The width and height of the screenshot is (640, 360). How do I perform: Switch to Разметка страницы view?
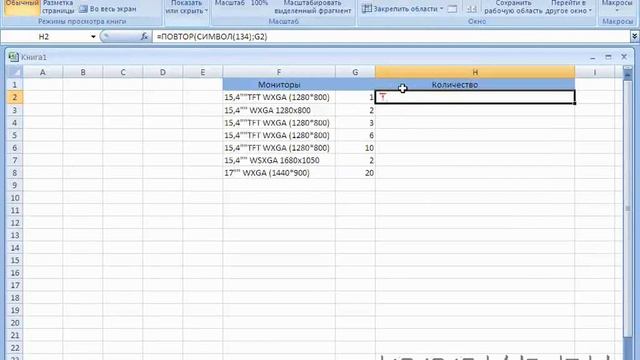pyautogui.click(x=58, y=7)
